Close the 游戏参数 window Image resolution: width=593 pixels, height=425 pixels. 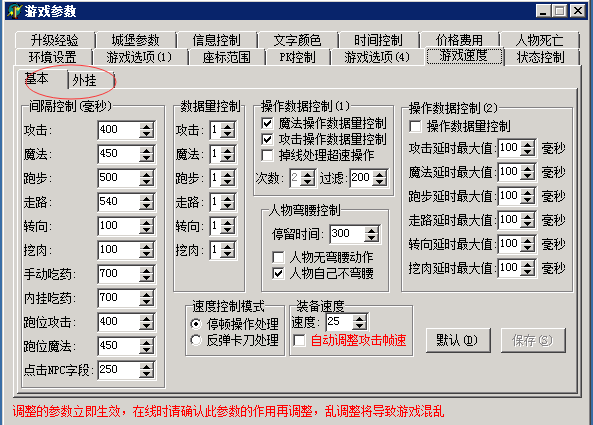click(x=578, y=11)
